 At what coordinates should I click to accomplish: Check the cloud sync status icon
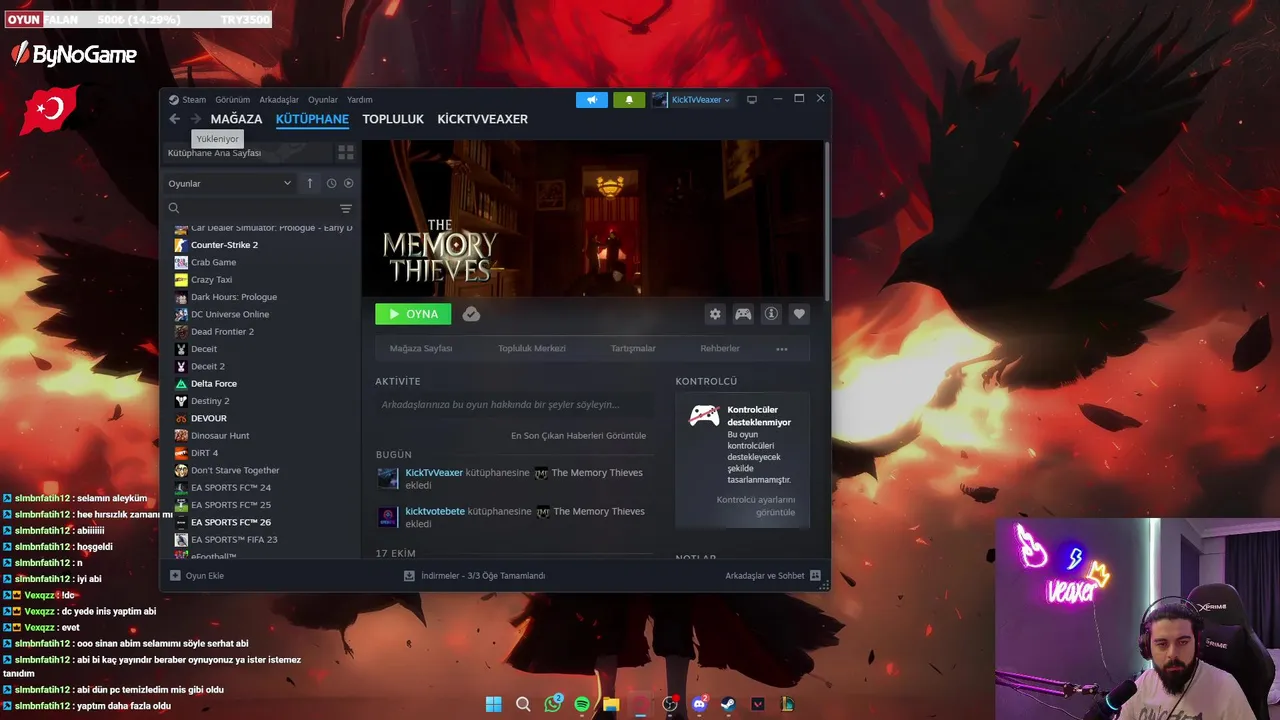click(x=471, y=314)
